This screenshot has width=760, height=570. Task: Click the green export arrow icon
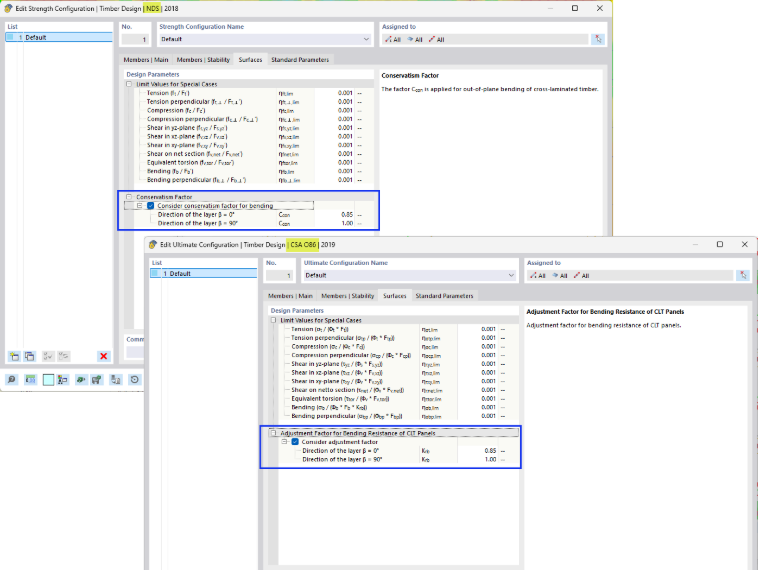[x=81, y=380]
